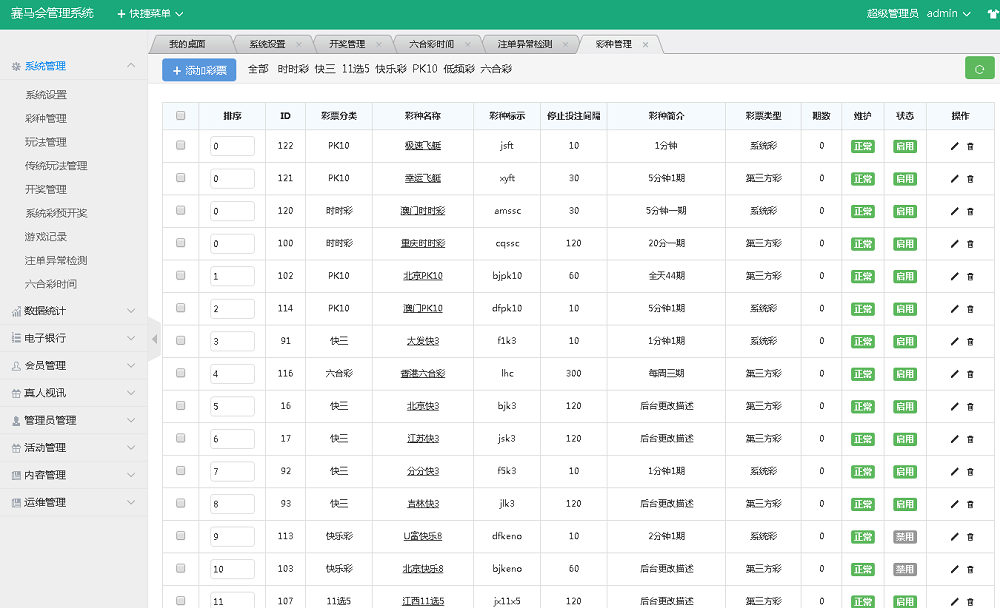The image size is (1000, 608).
Task: Click the 禁用 status badge for U富快乐8
Action: click(903, 536)
